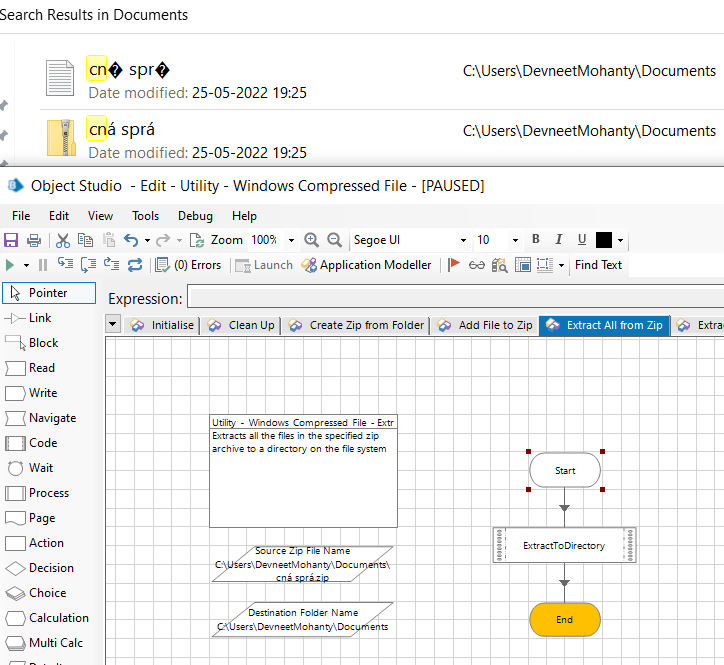Toggle Italic text formatting

(559, 240)
